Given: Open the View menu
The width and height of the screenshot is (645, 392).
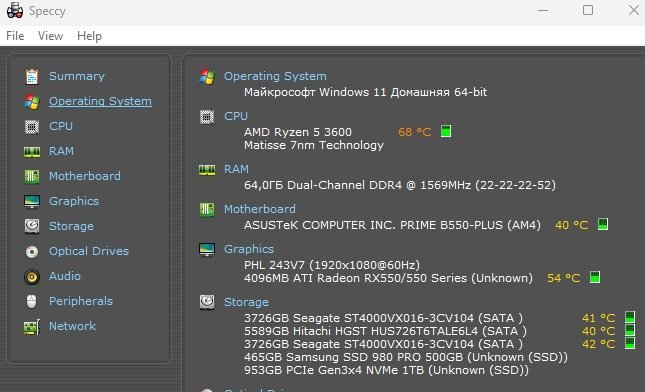Looking at the screenshot, I should (50, 36).
